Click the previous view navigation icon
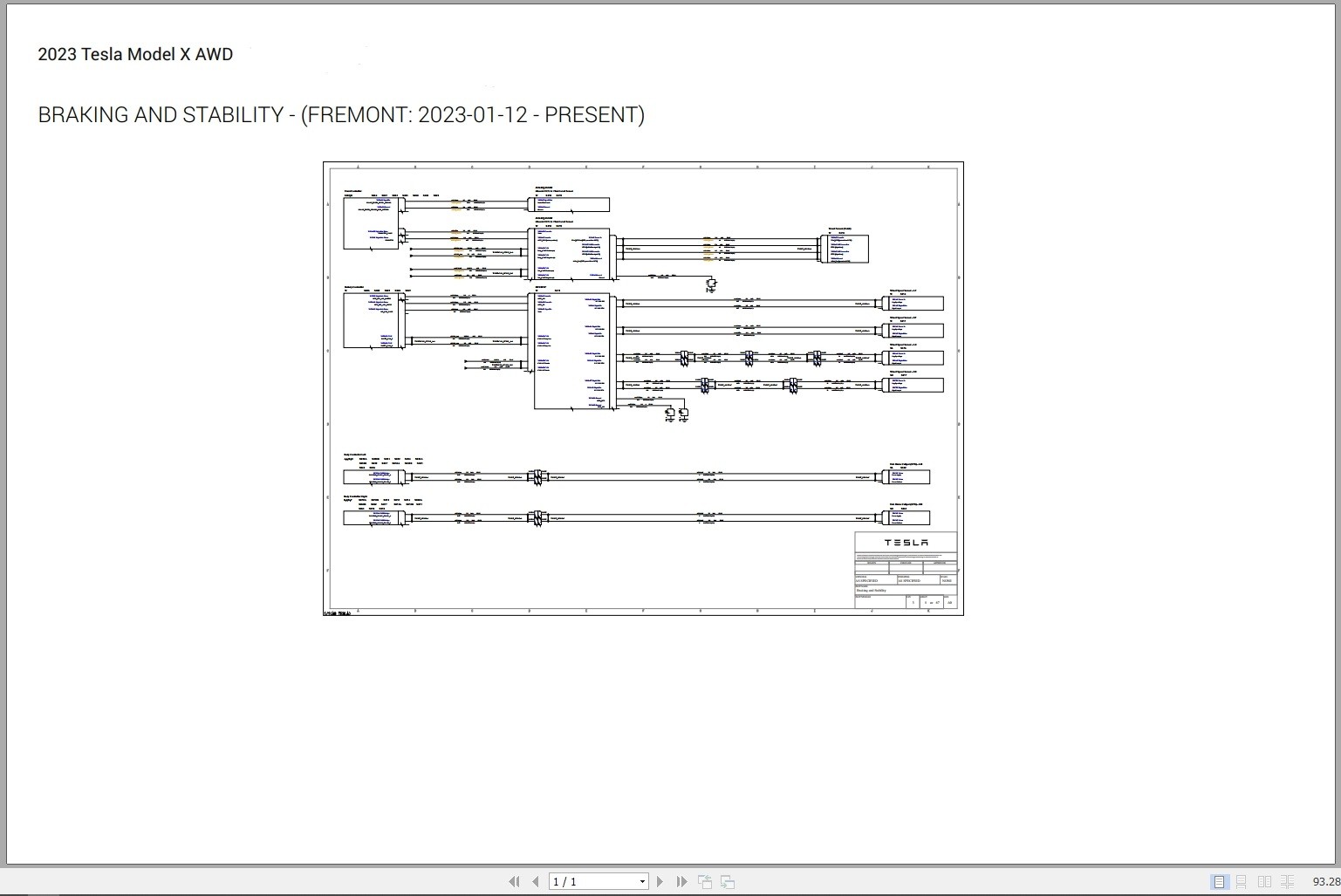This screenshot has width=1341, height=896. click(x=705, y=882)
